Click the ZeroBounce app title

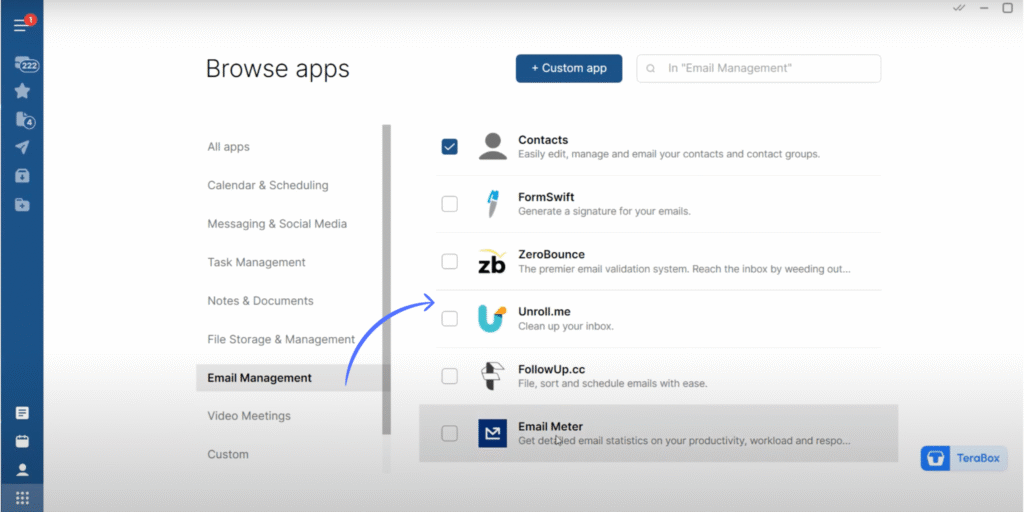[x=551, y=254]
